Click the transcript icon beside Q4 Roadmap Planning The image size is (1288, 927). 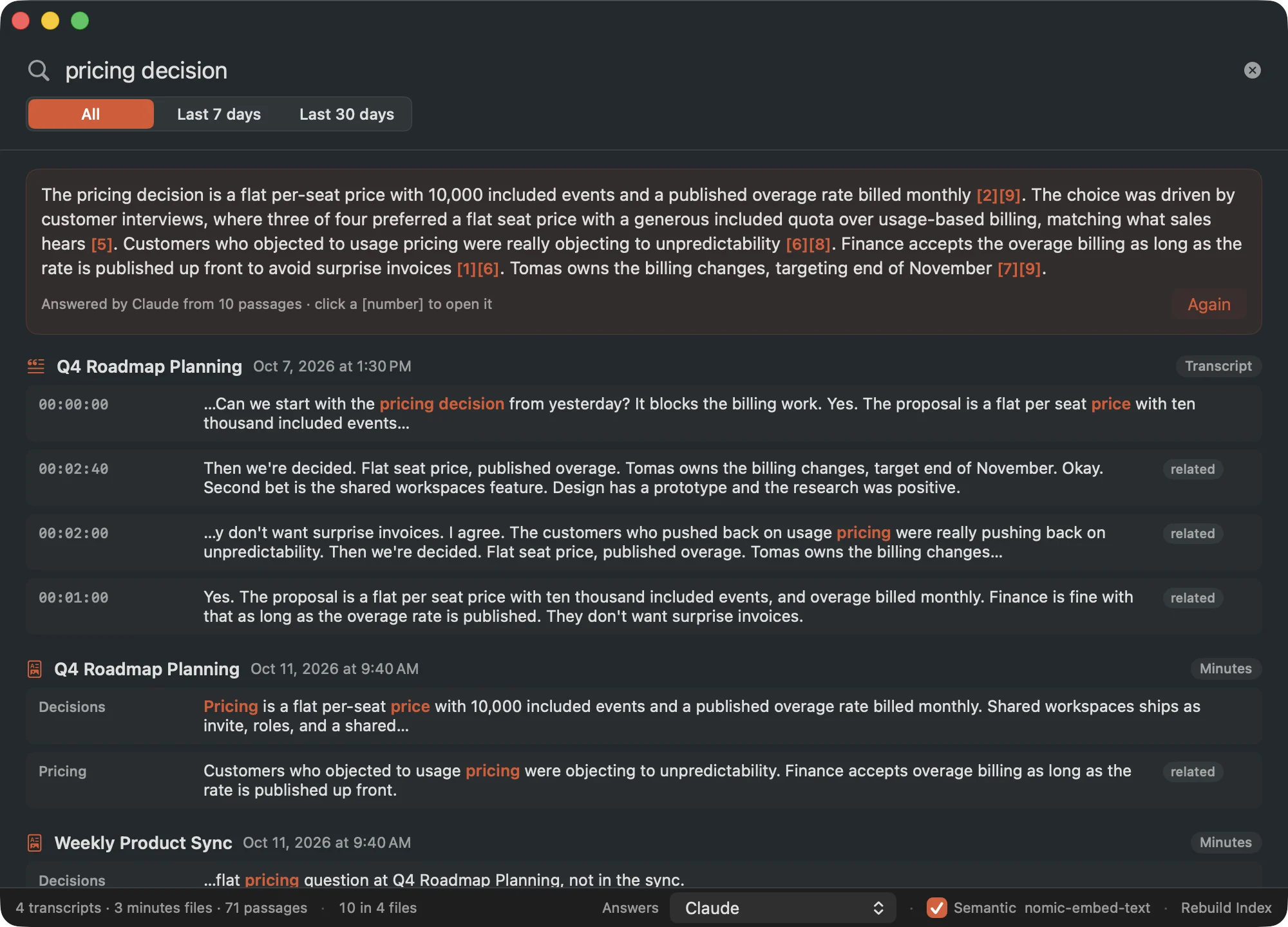point(36,366)
